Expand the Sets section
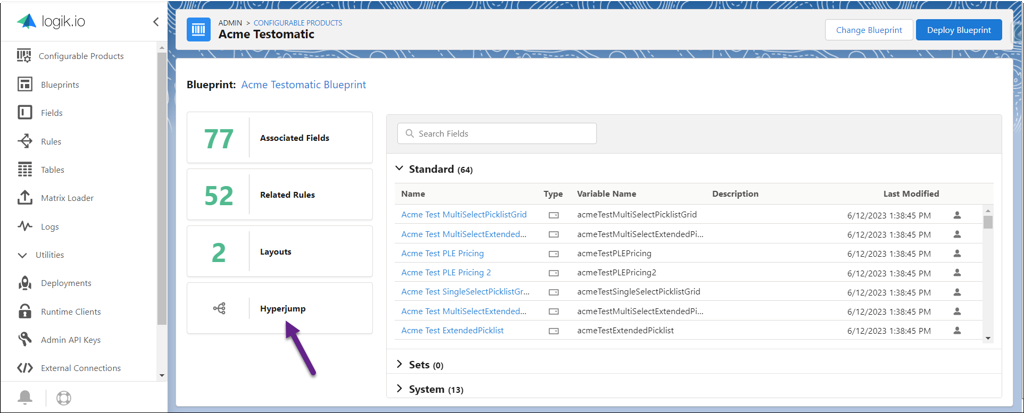Viewport: 1024px width, 413px height. pos(400,364)
